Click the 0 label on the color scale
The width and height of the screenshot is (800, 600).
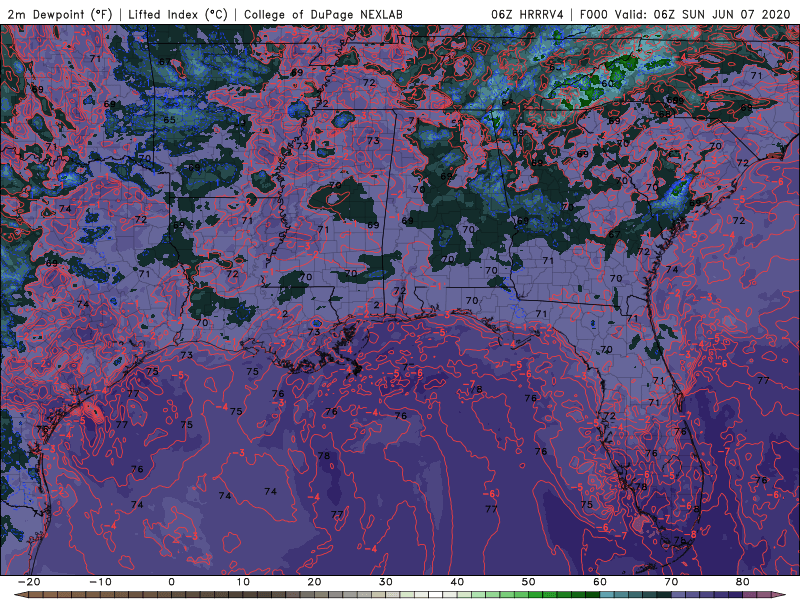point(171,582)
